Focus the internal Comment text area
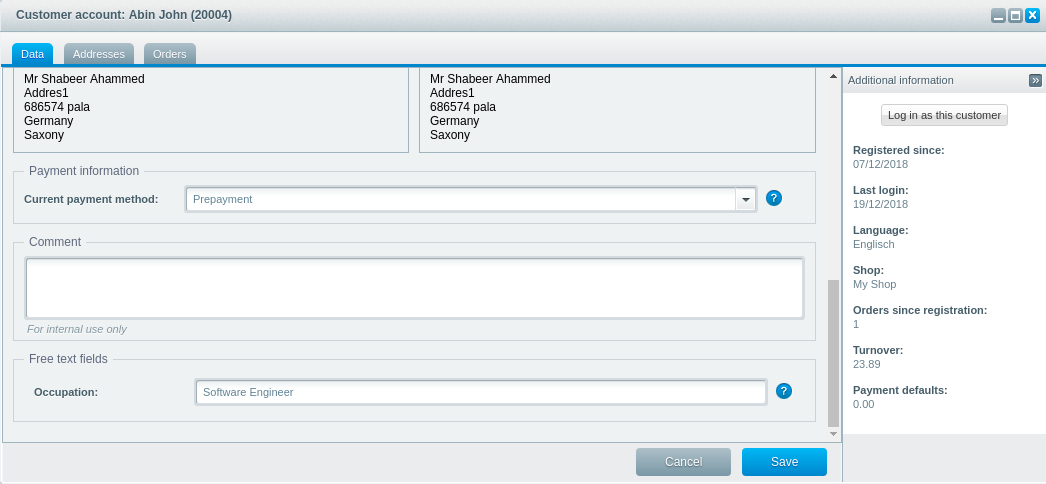Viewport: 1046px width, 484px height. tap(414, 288)
